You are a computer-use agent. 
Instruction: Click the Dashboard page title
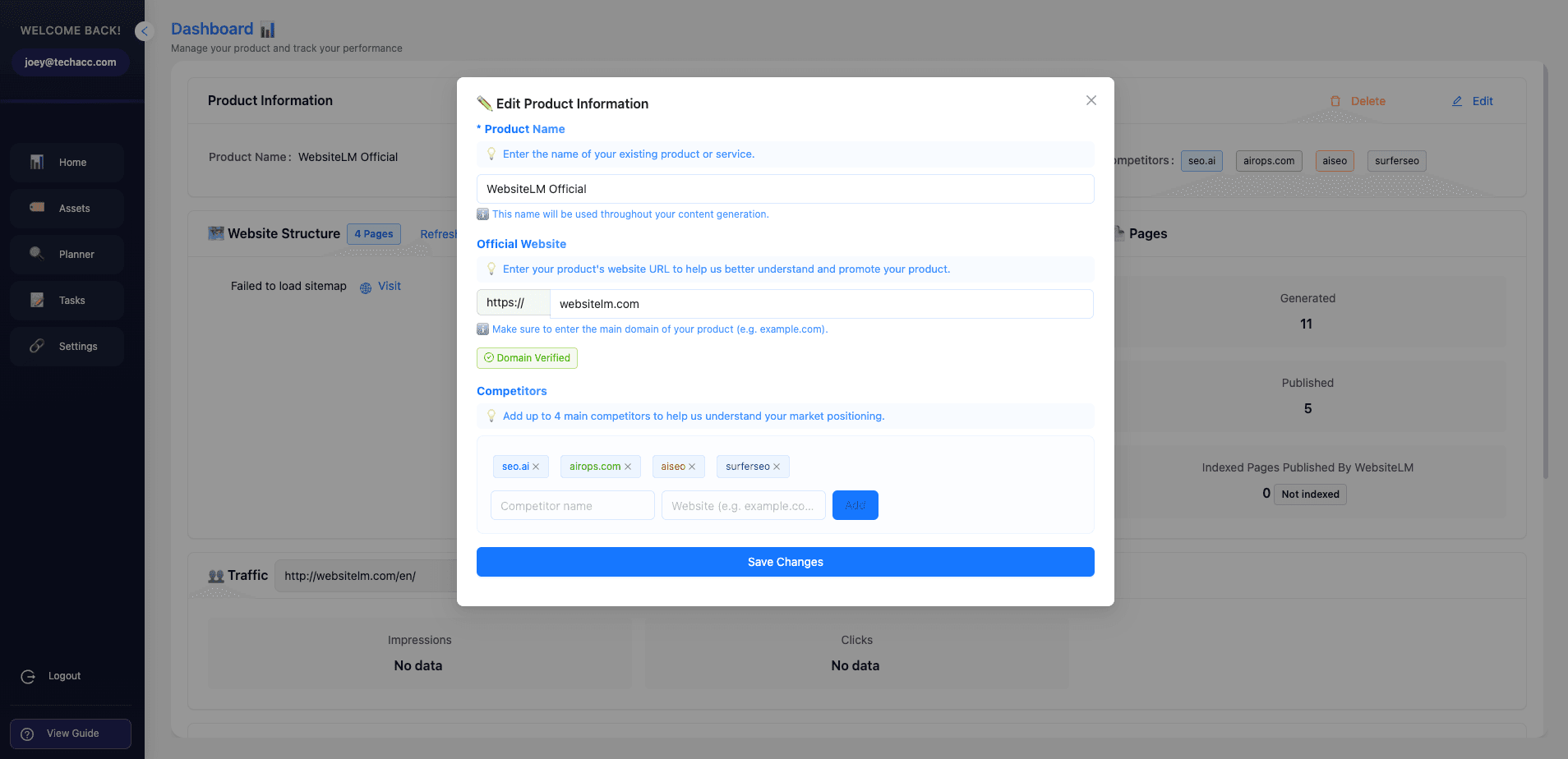coord(212,29)
